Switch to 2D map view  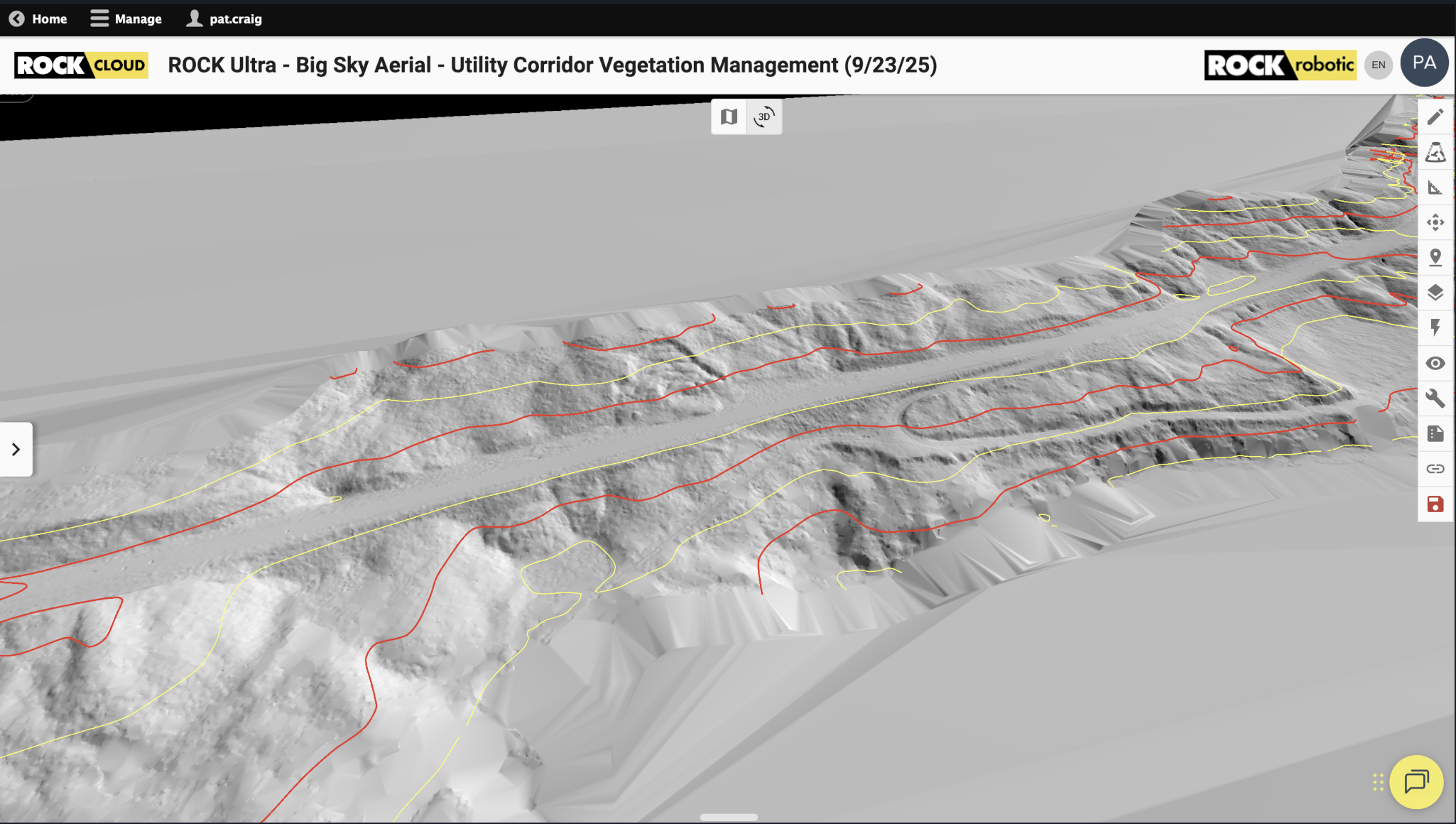[x=729, y=116]
